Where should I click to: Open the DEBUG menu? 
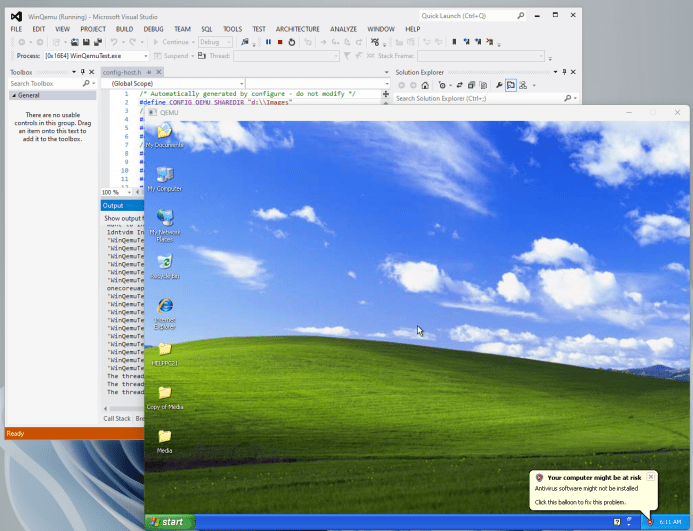tap(153, 29)
